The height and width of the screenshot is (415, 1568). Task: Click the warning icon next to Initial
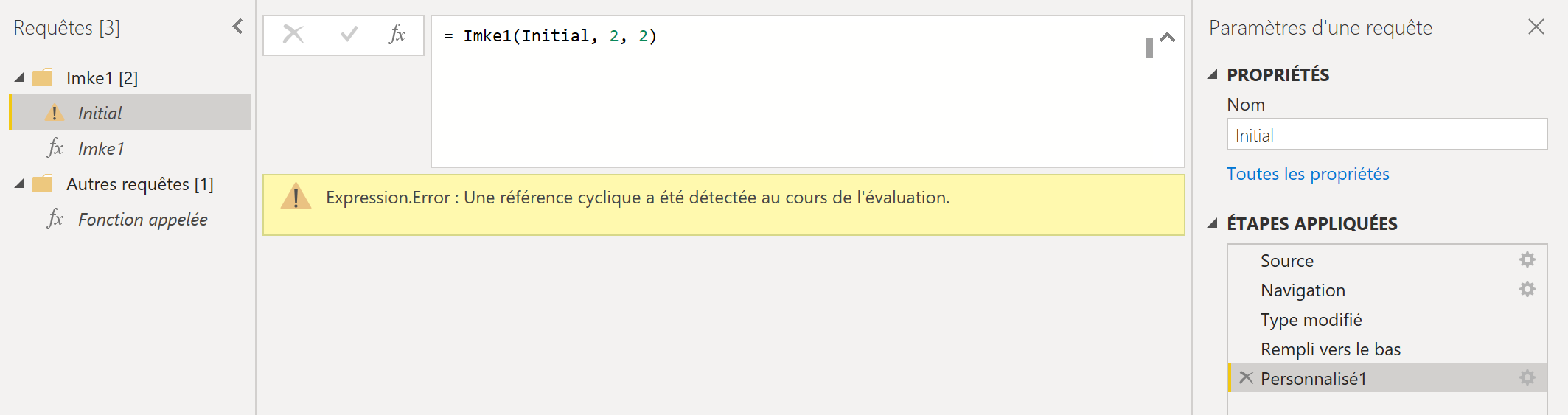(54, 113)
